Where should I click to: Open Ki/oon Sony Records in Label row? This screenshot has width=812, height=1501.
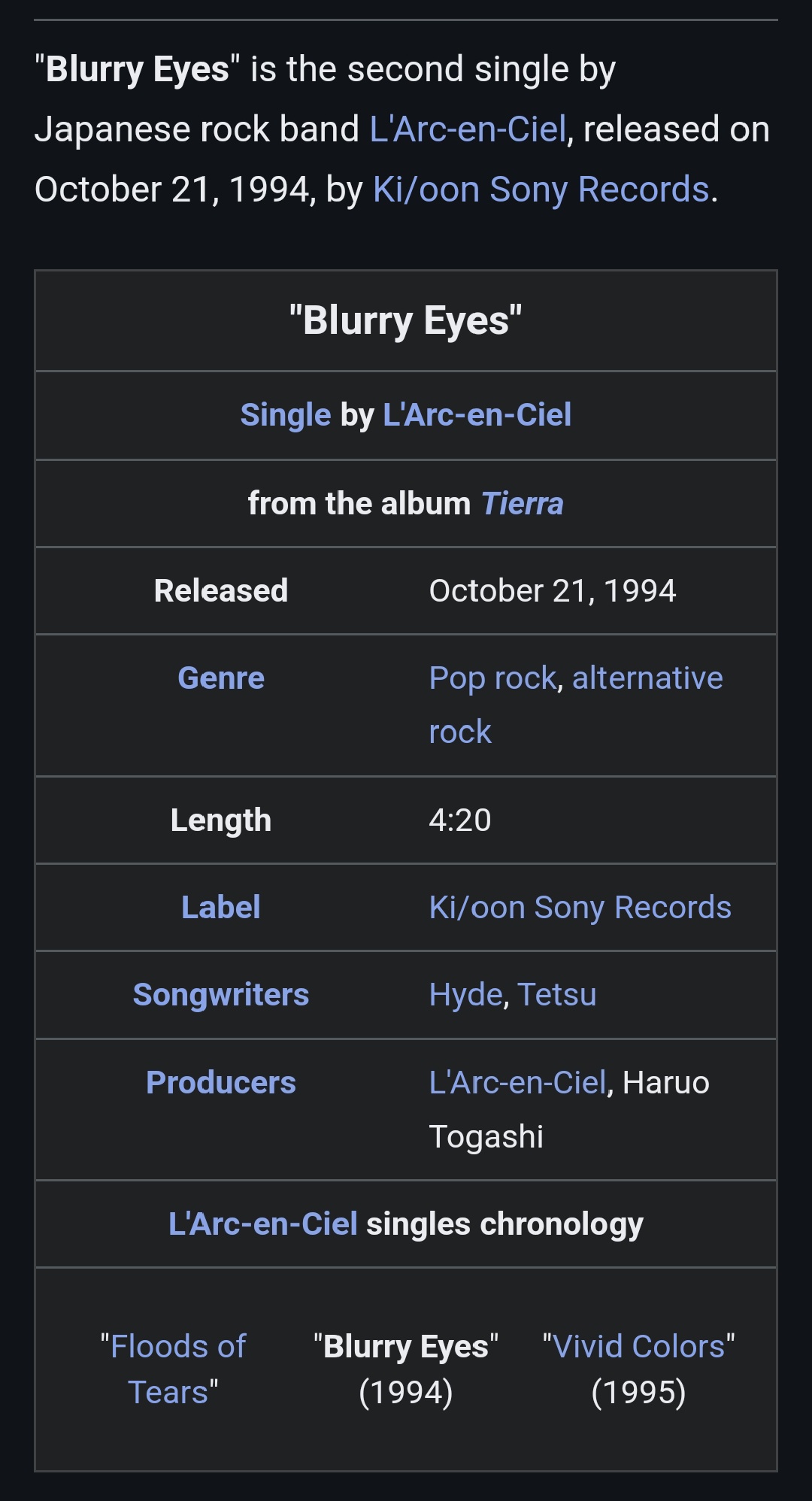[580, 908]
